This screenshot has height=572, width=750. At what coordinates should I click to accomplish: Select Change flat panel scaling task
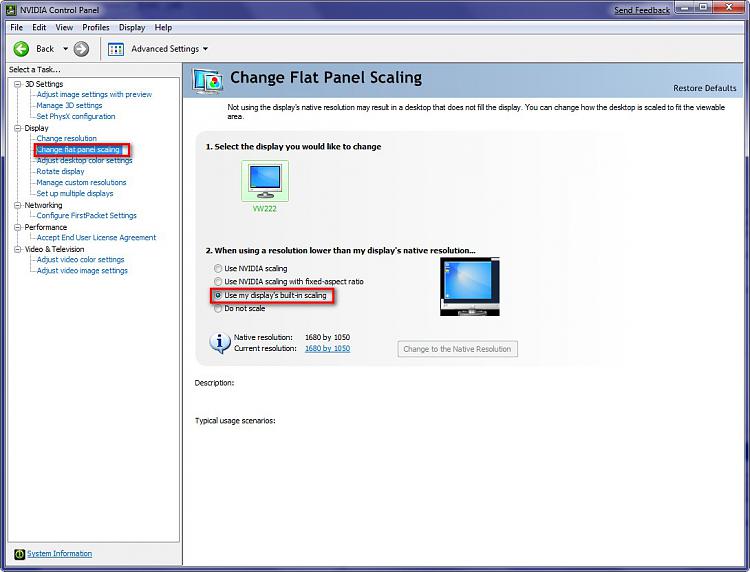point(78,150)
